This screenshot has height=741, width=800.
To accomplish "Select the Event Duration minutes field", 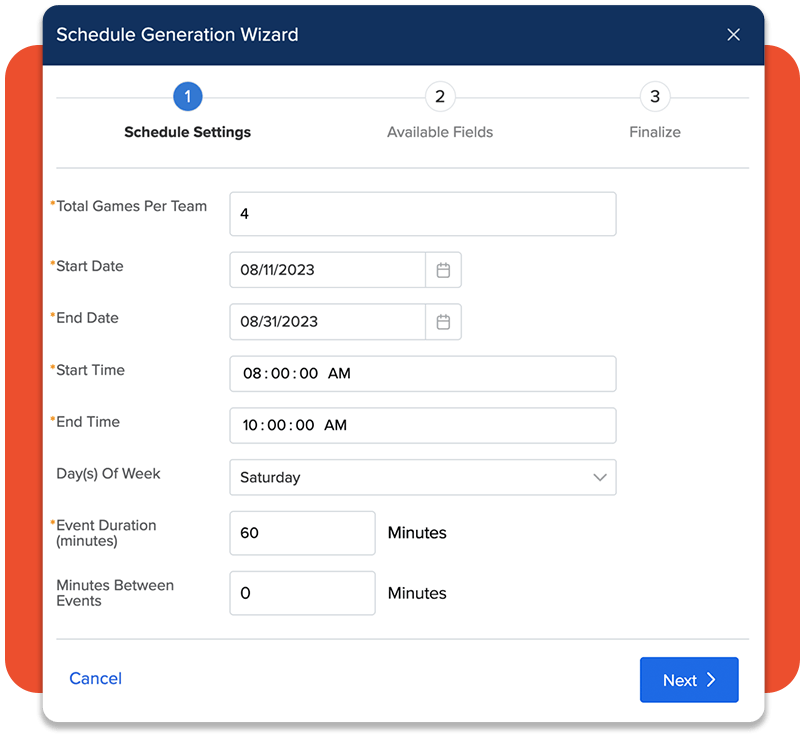I will coord(302,533).
